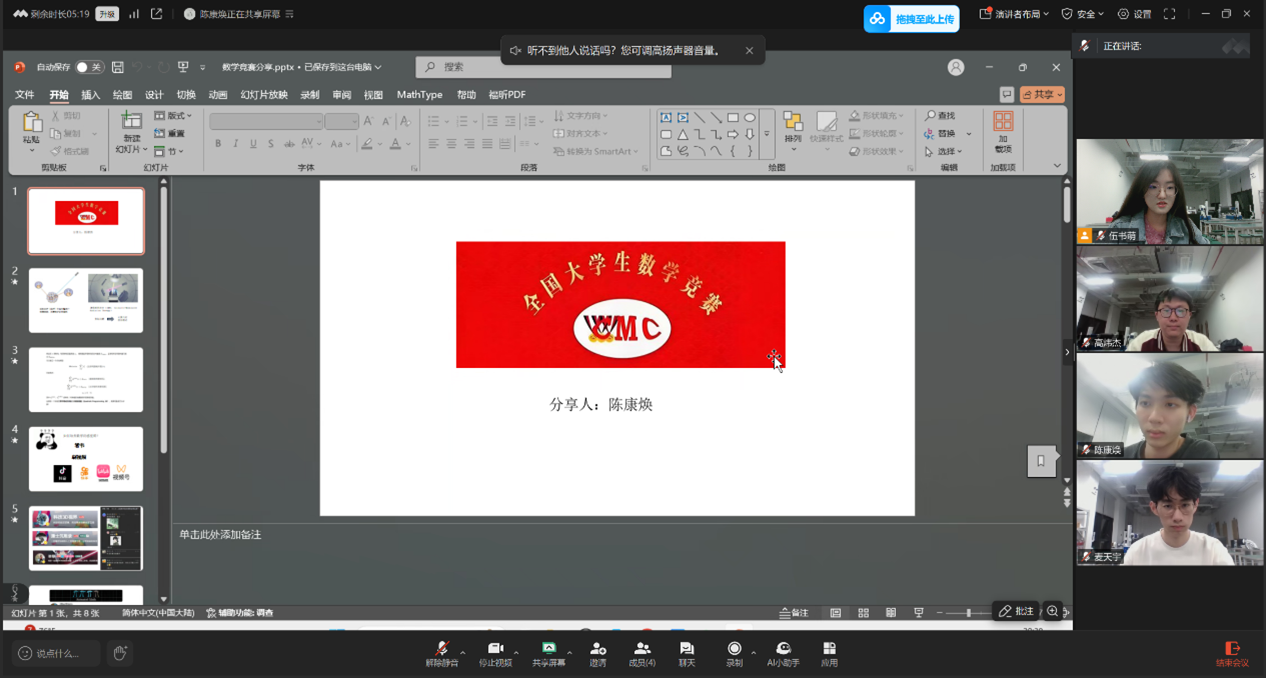Toggle PowerPoint 自动保存 switch

(x=89, y=67)
